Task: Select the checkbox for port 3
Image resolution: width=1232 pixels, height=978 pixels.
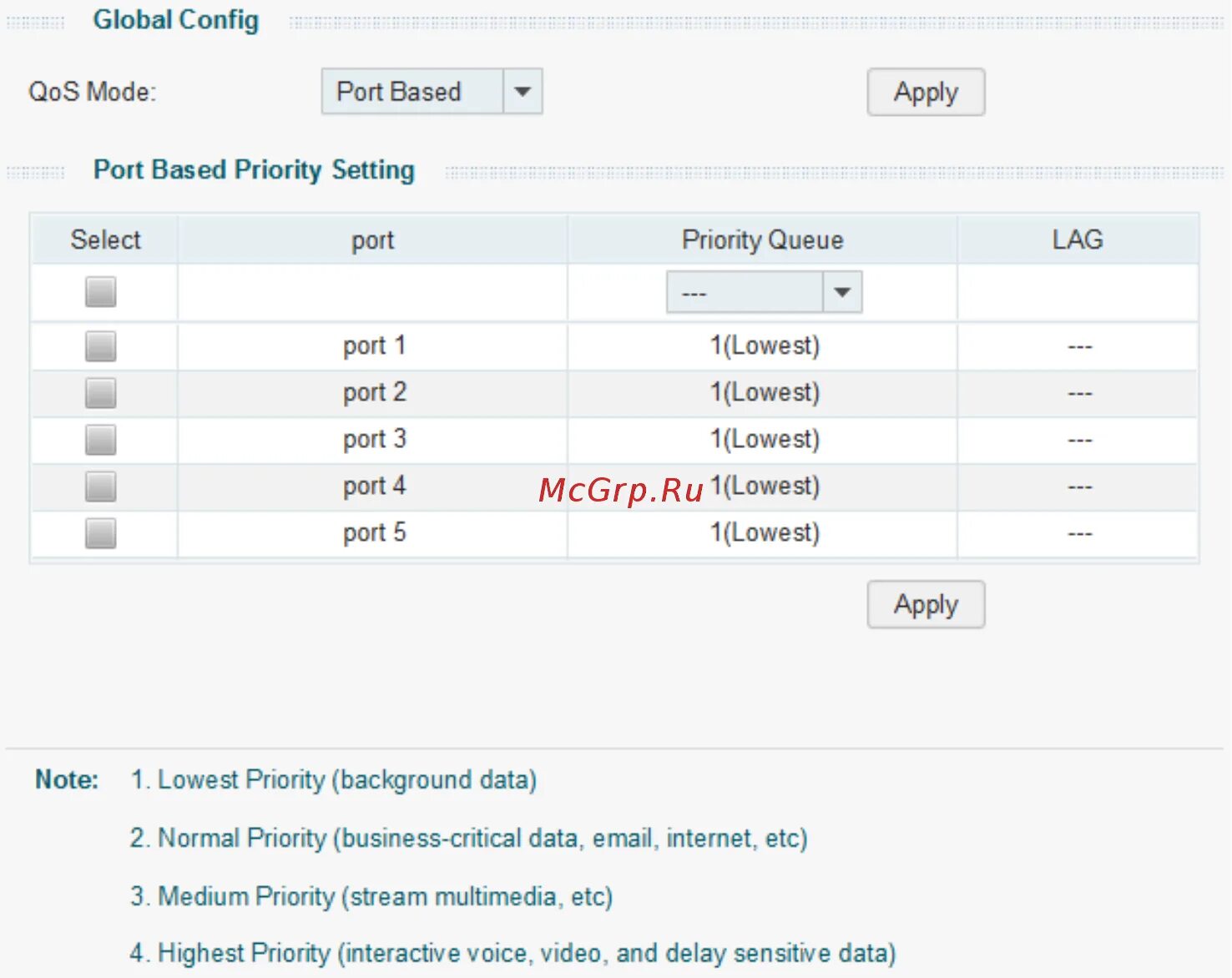Action: coord(101,439)
